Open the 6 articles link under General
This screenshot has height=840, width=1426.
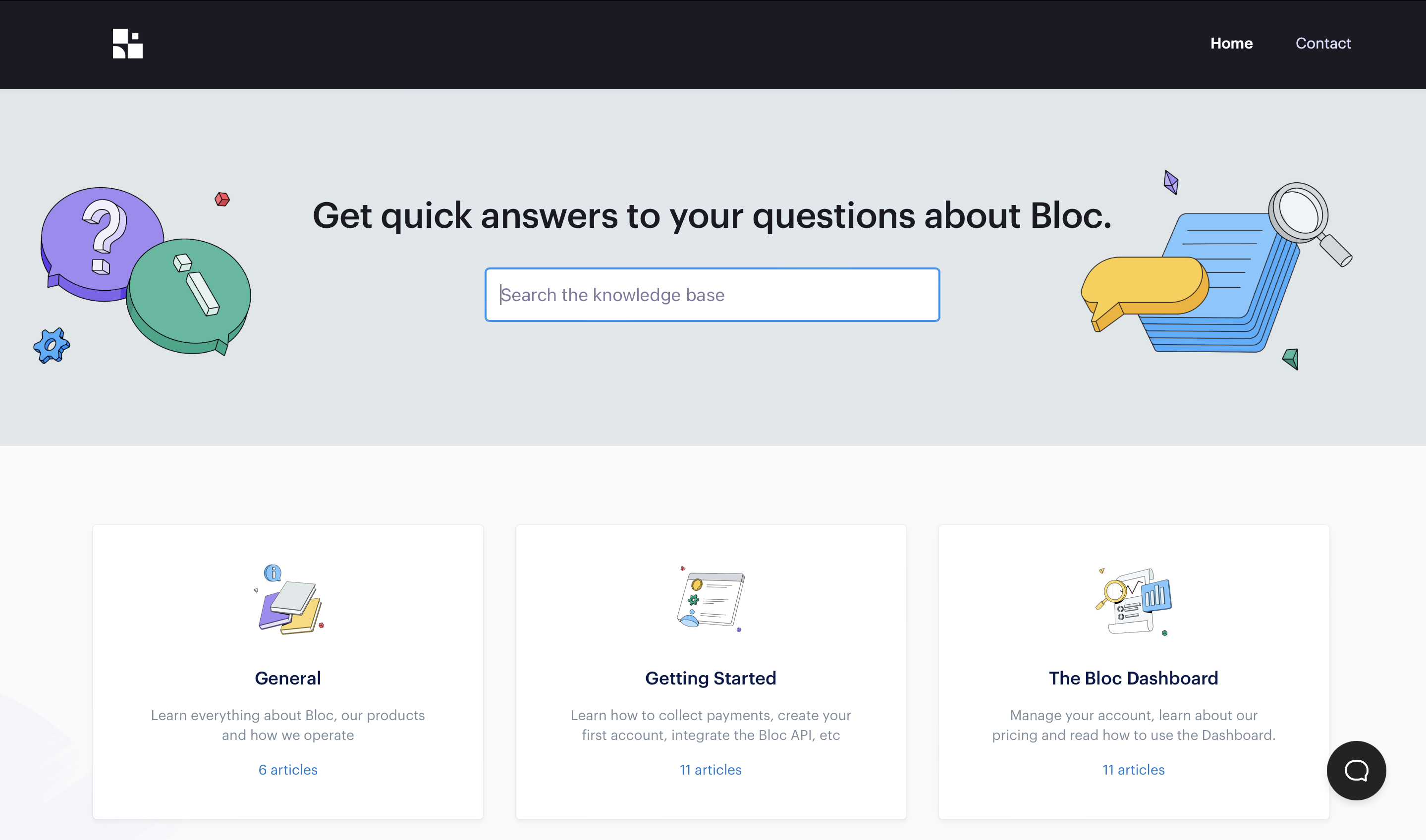(287, 770)
